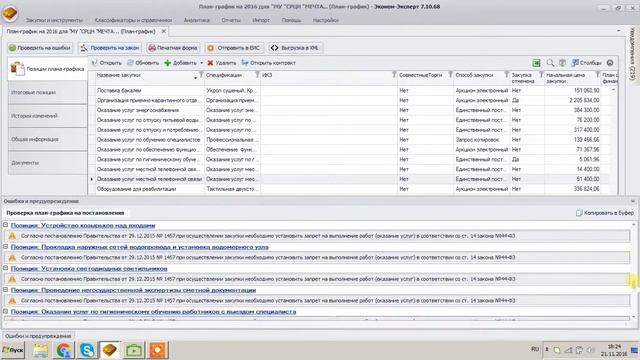
Task: Open Импорт menu
Action: [x=261, y=20]
